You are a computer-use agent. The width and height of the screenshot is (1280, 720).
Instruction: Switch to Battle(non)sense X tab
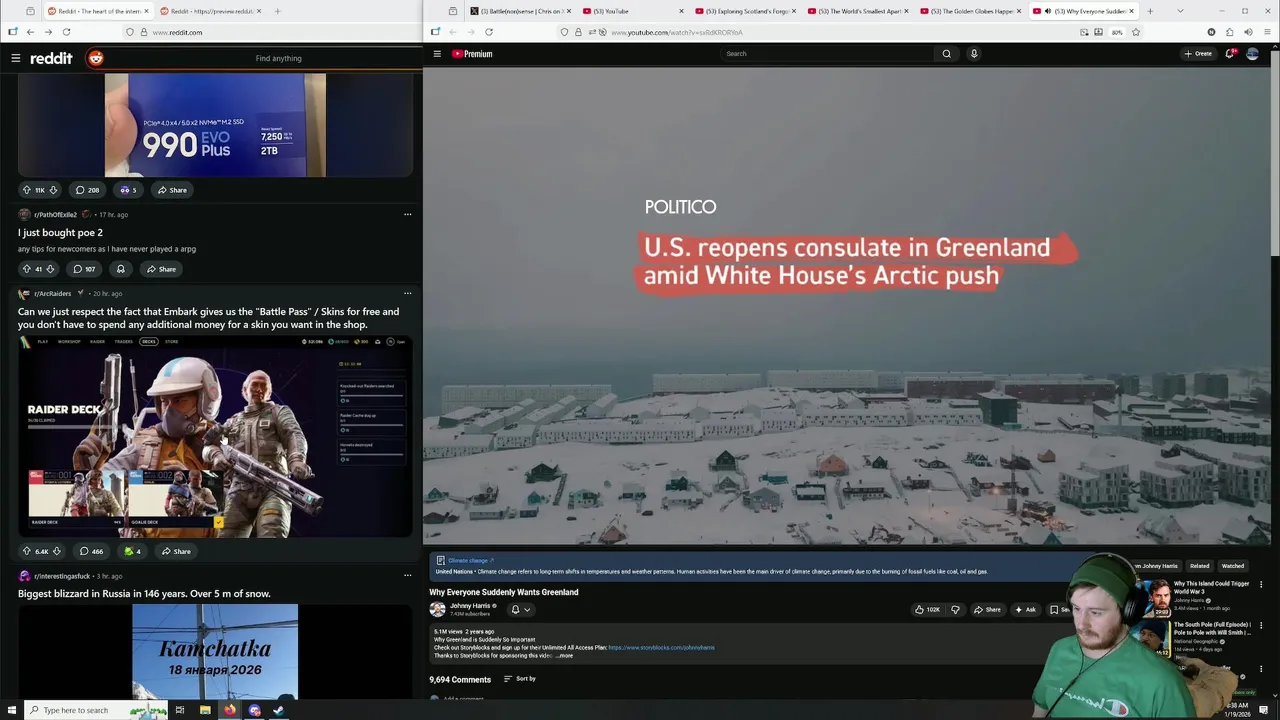tap(519, 11)
